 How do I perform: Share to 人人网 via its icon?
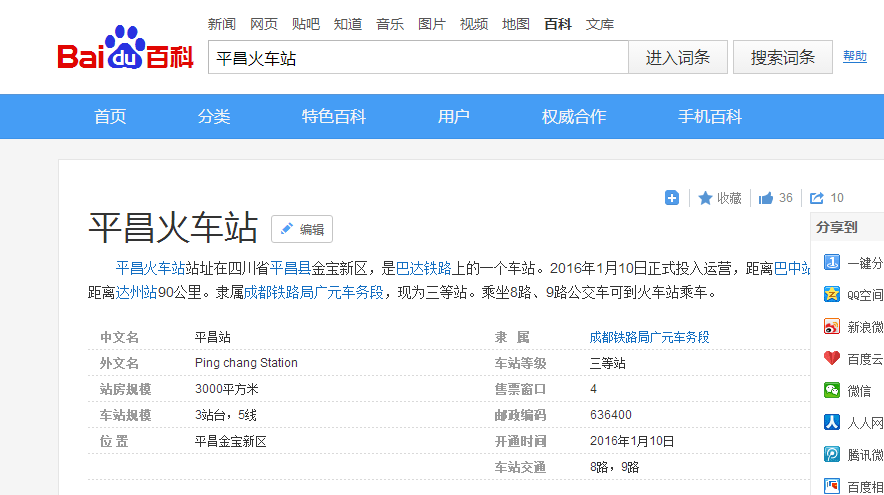[x=832, y=422]
